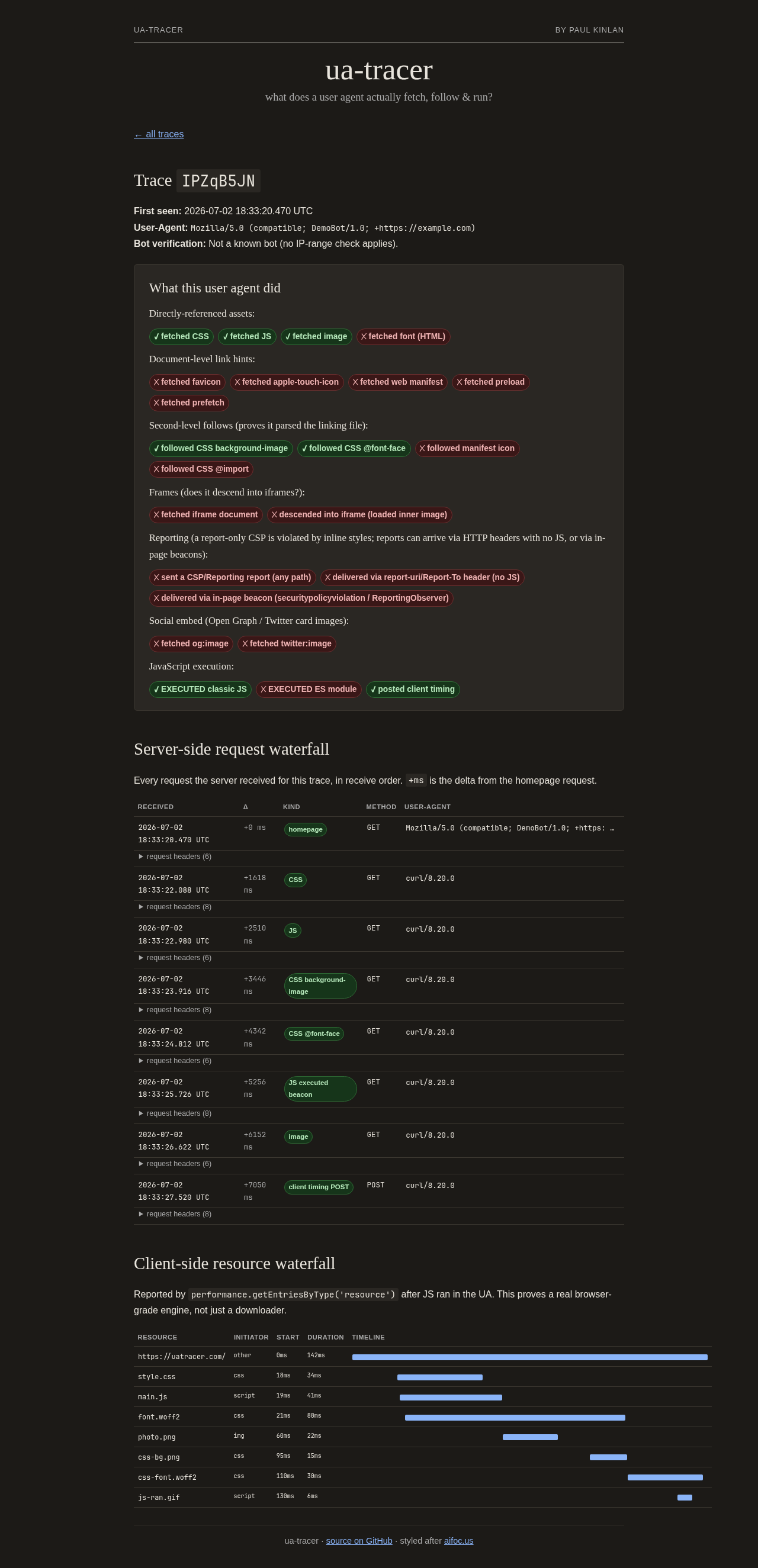Click the DemoBot User-Agent string

pos(333,228)
